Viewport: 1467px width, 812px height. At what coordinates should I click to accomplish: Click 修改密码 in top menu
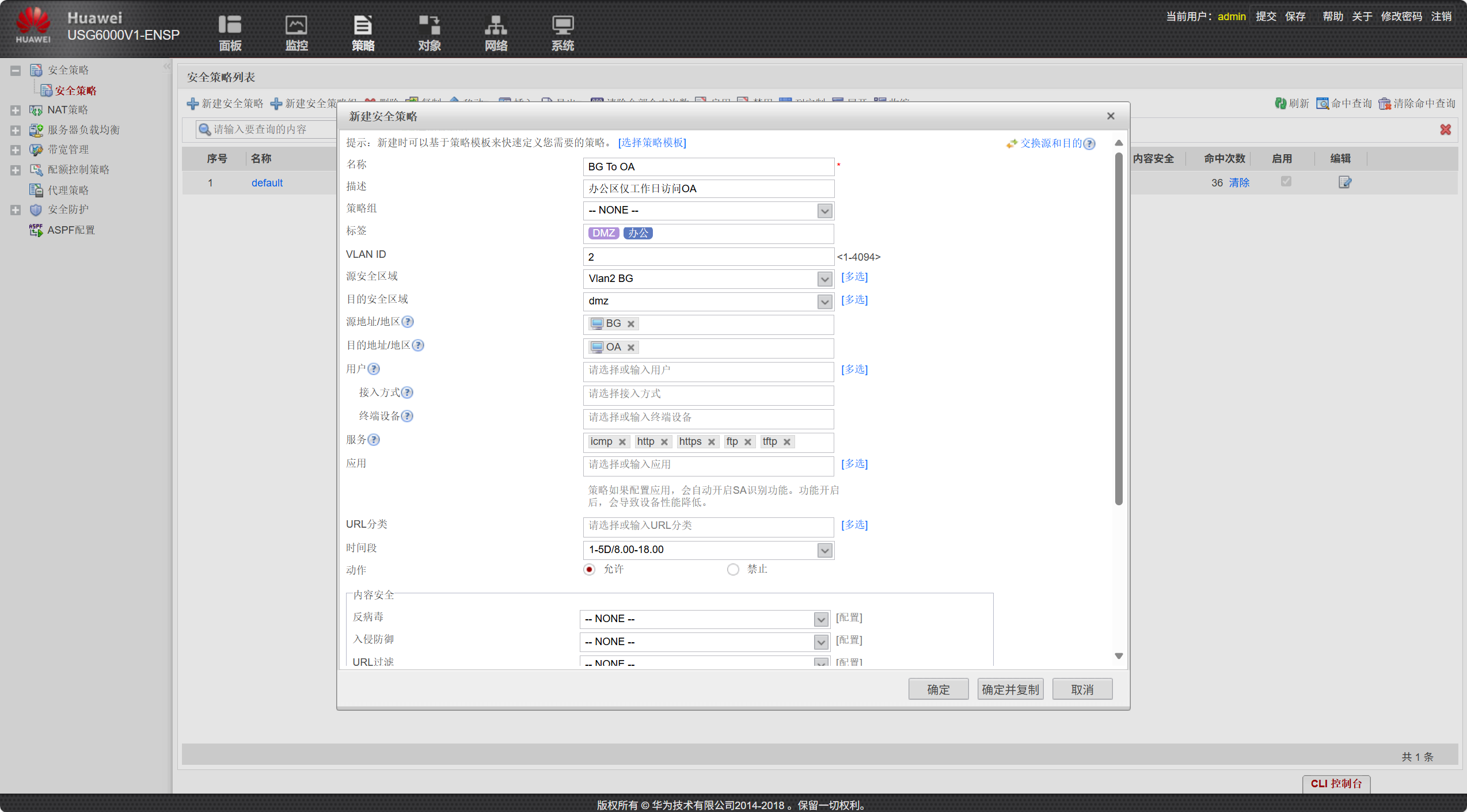1401,16
